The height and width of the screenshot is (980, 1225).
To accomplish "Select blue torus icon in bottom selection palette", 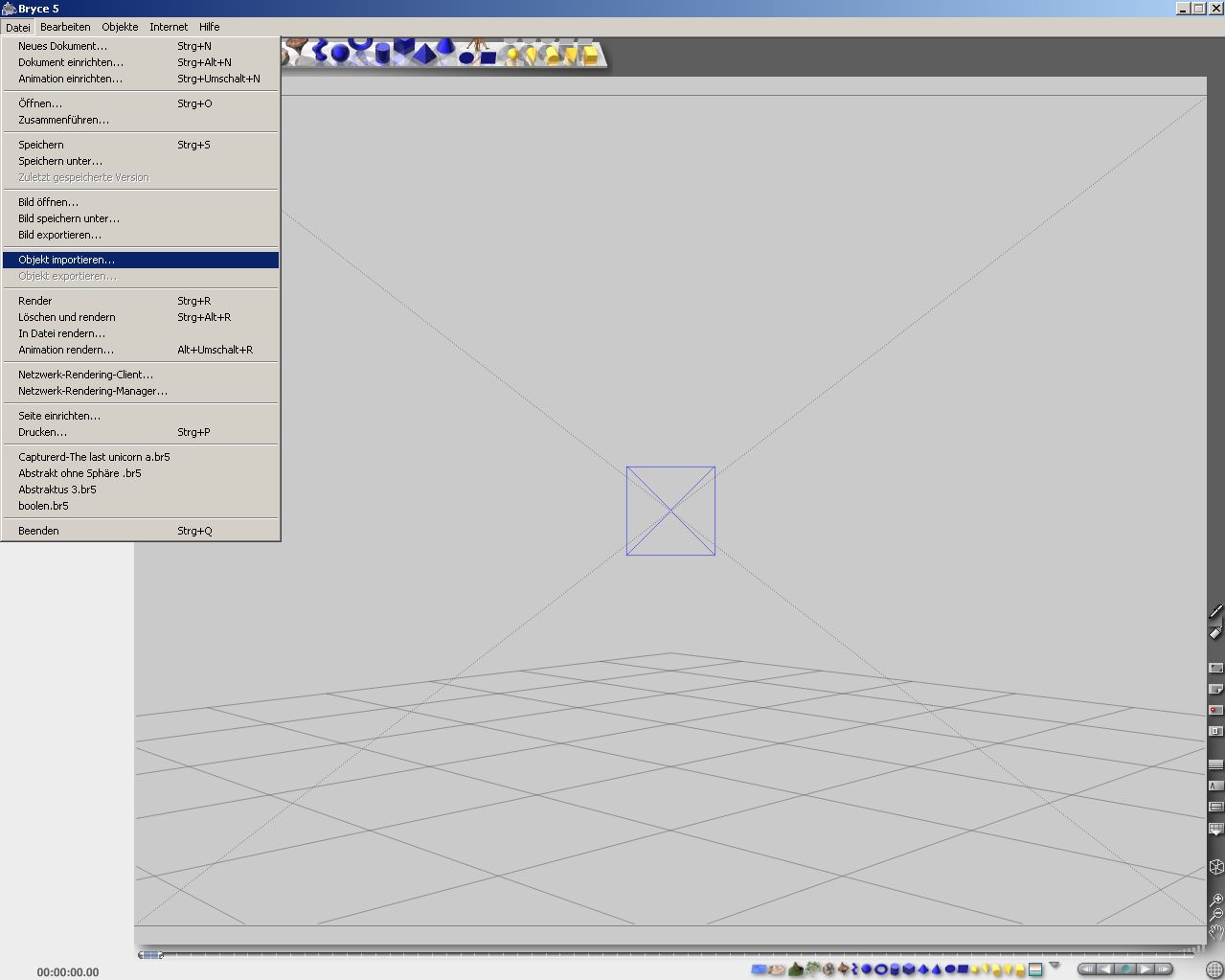I will (x=880, y=969).
